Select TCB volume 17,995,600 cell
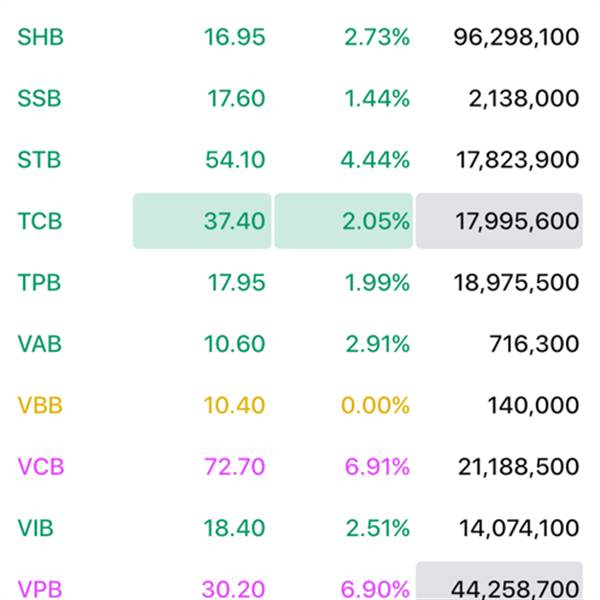 pos(499,221)
